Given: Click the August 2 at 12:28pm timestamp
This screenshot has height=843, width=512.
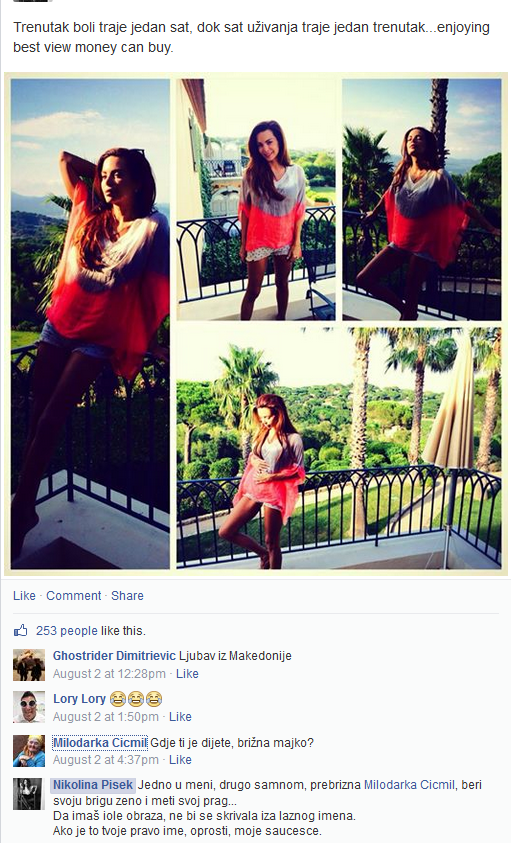Looking at the screenshot, I should 109,674.
